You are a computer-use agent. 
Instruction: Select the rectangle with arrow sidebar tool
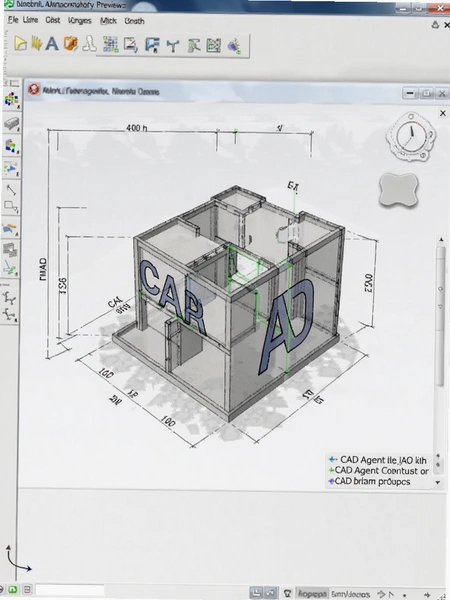coord(11,207)
